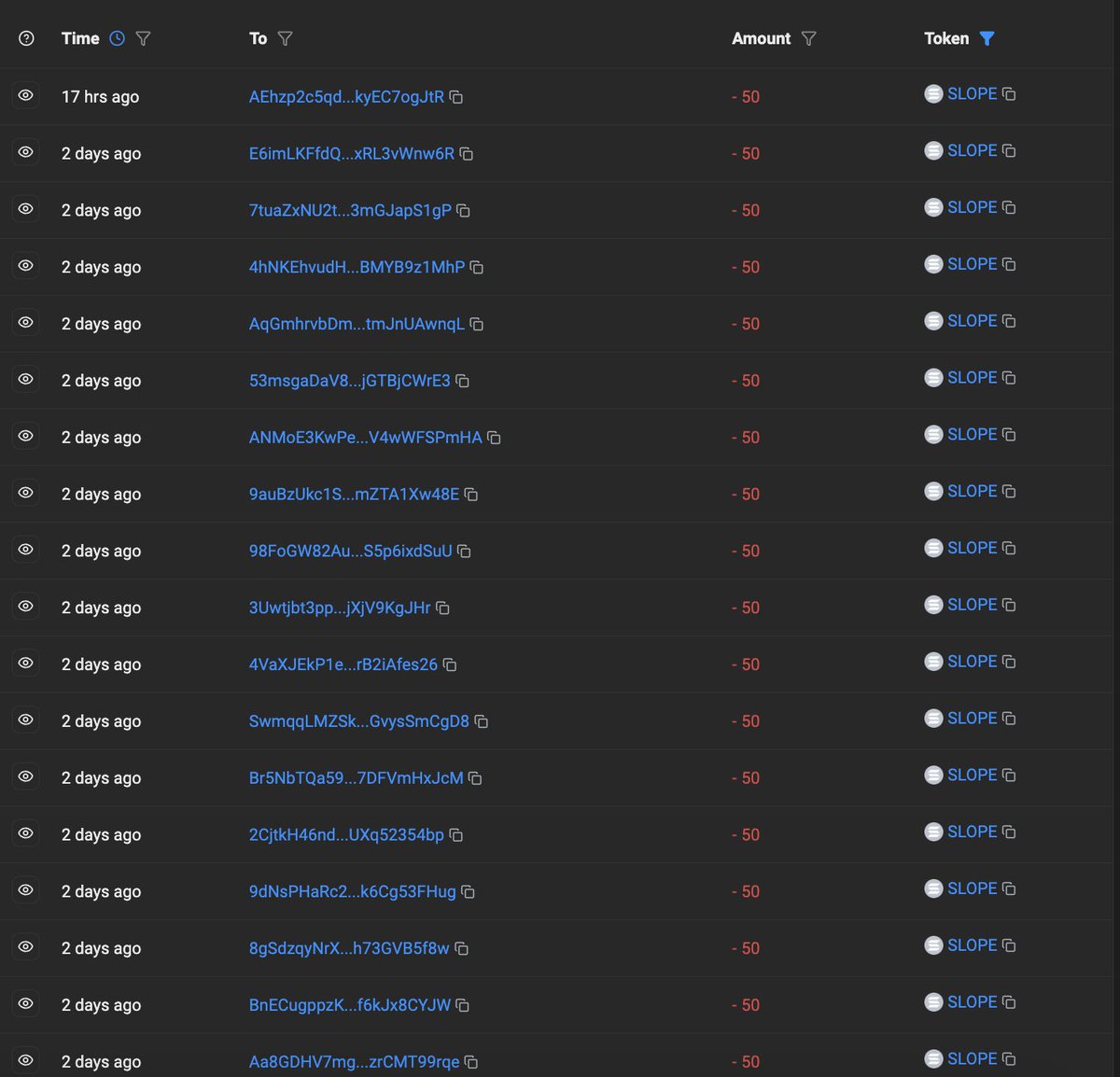Copy address SwmqqLMZSk...GvysSmCgD8

pyautogui.click(x=482, y=722)
